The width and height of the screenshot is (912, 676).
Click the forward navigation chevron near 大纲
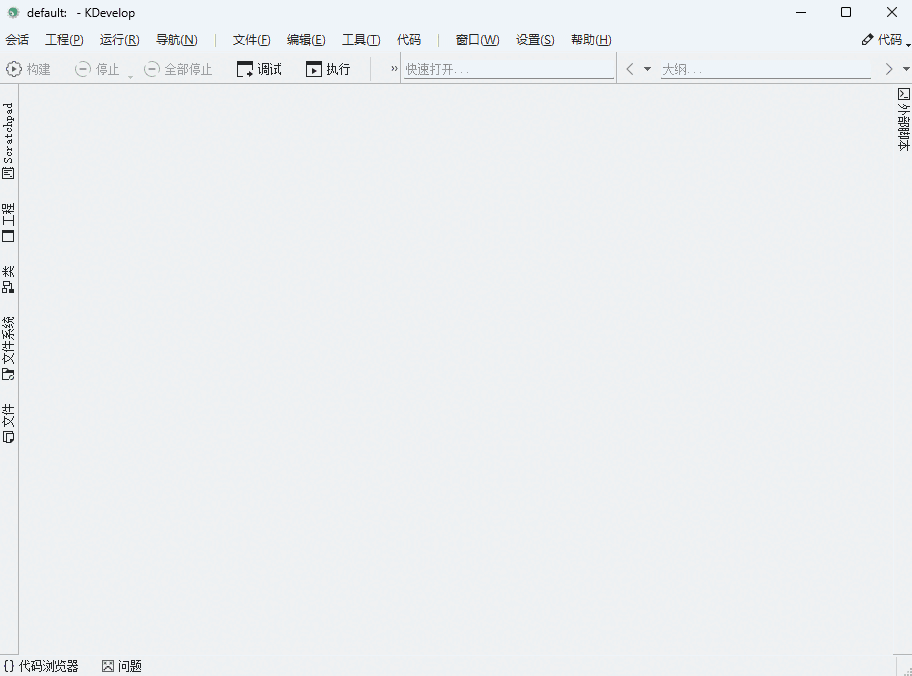(888, 68)
